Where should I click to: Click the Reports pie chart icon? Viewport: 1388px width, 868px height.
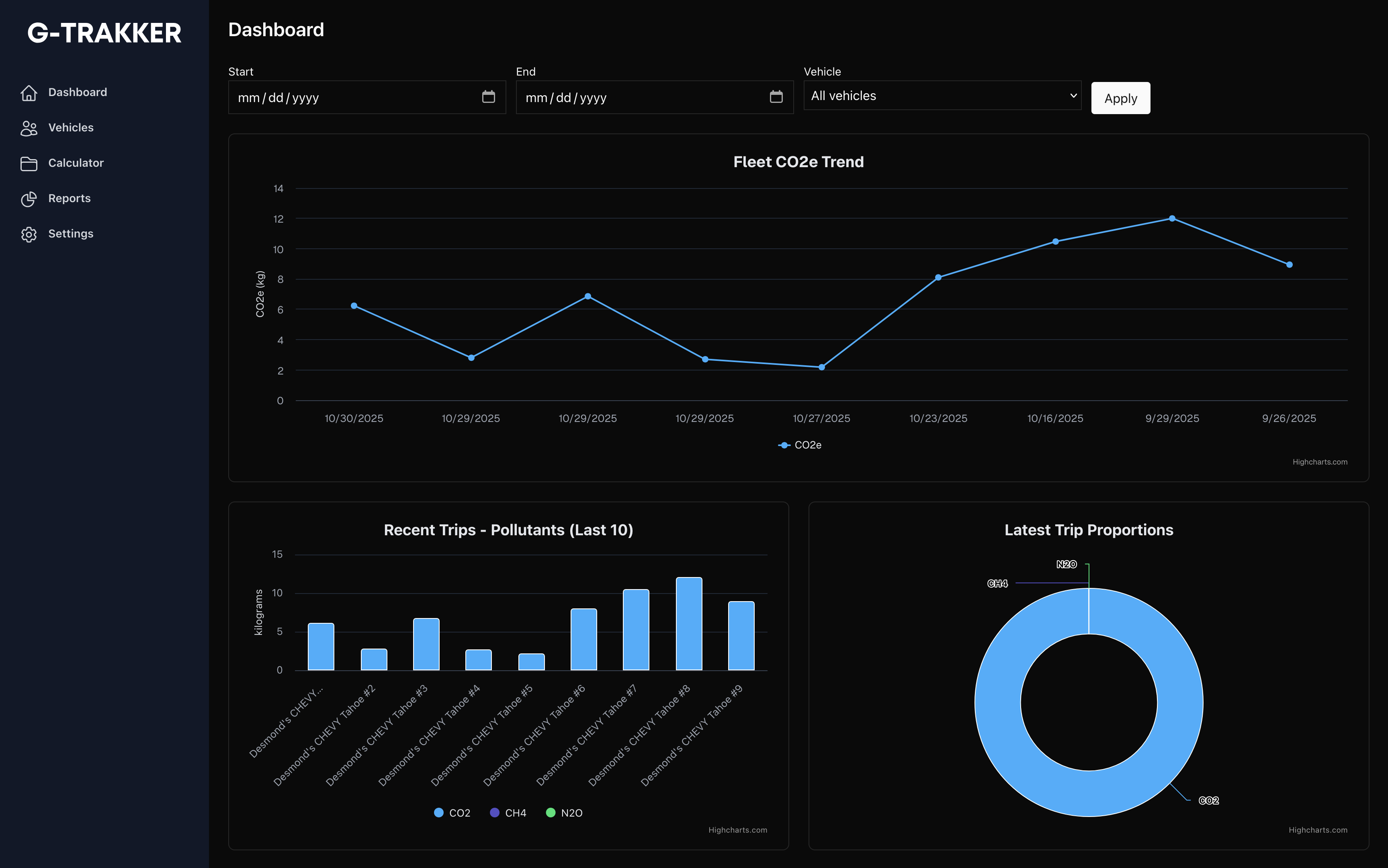(29, 199)
